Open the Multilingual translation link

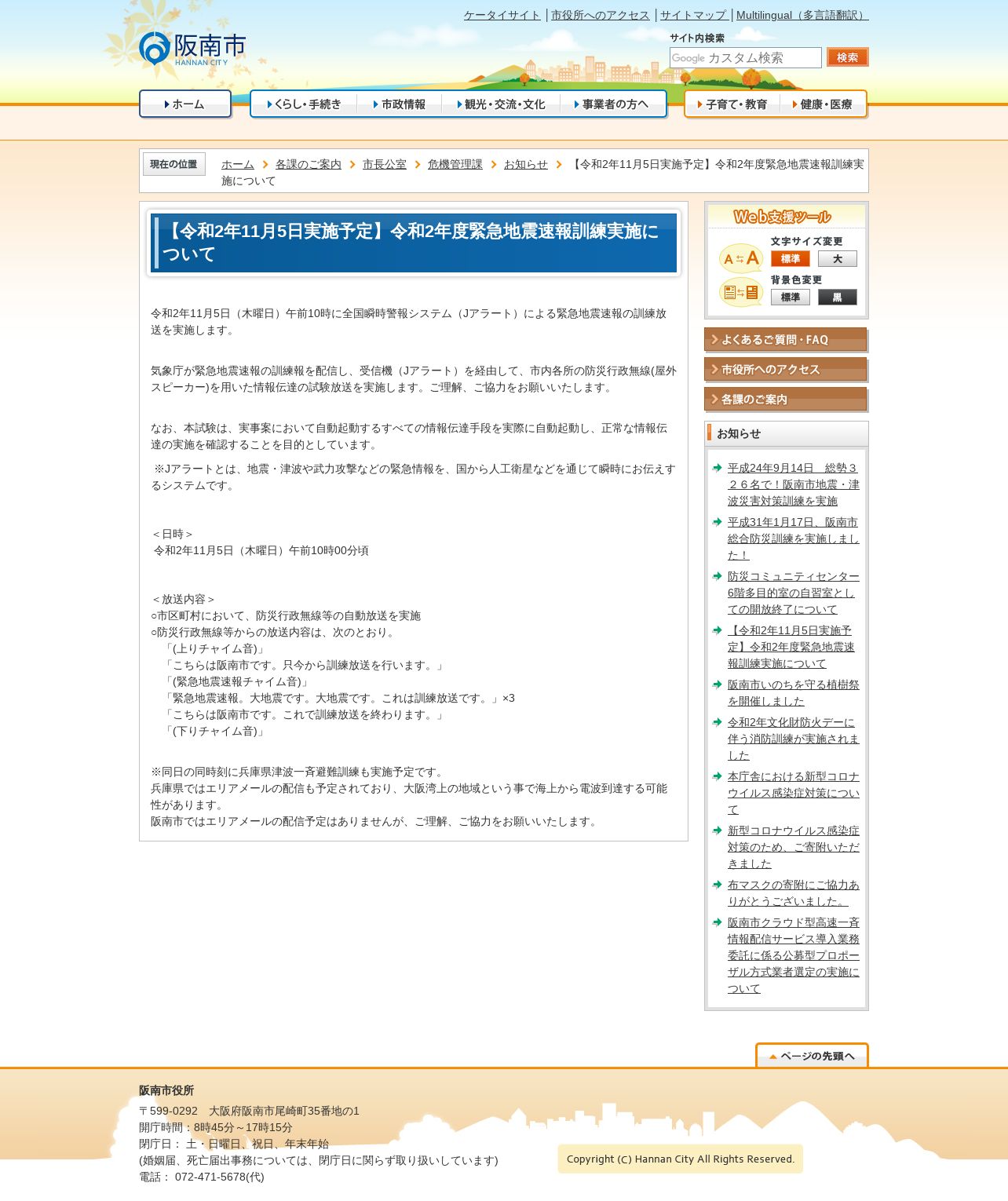click(x=802, y=15)
